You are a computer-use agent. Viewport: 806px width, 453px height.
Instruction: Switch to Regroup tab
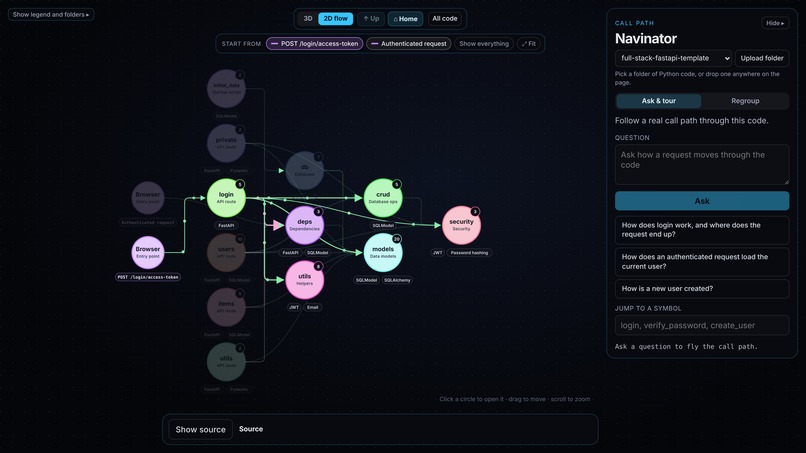click(x=745, y=101)
